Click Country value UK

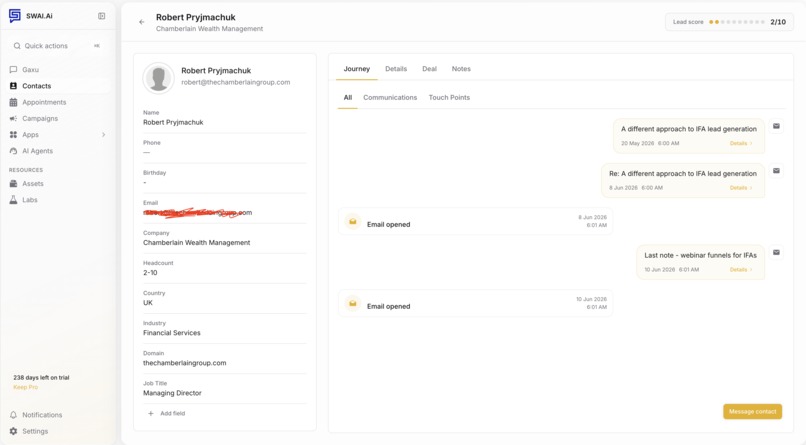[148, 303]
